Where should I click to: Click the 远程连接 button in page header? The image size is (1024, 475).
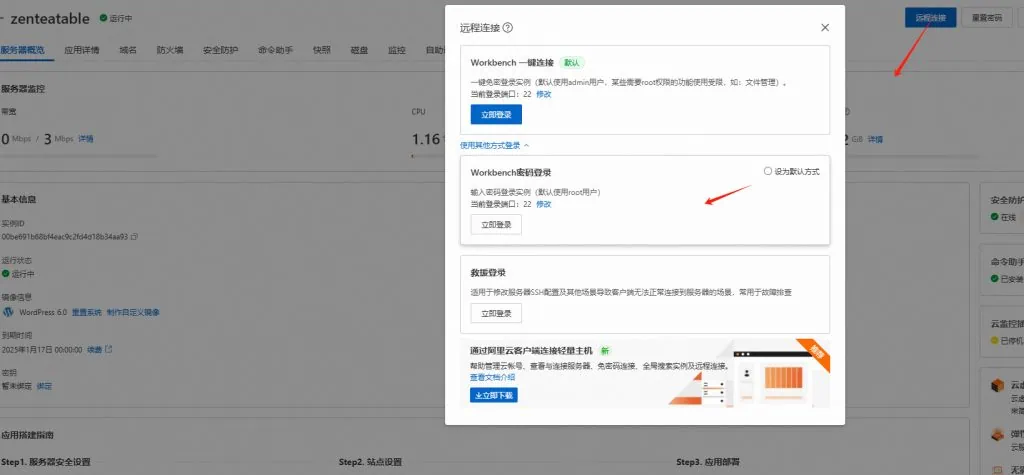click(x=931, y=18)
